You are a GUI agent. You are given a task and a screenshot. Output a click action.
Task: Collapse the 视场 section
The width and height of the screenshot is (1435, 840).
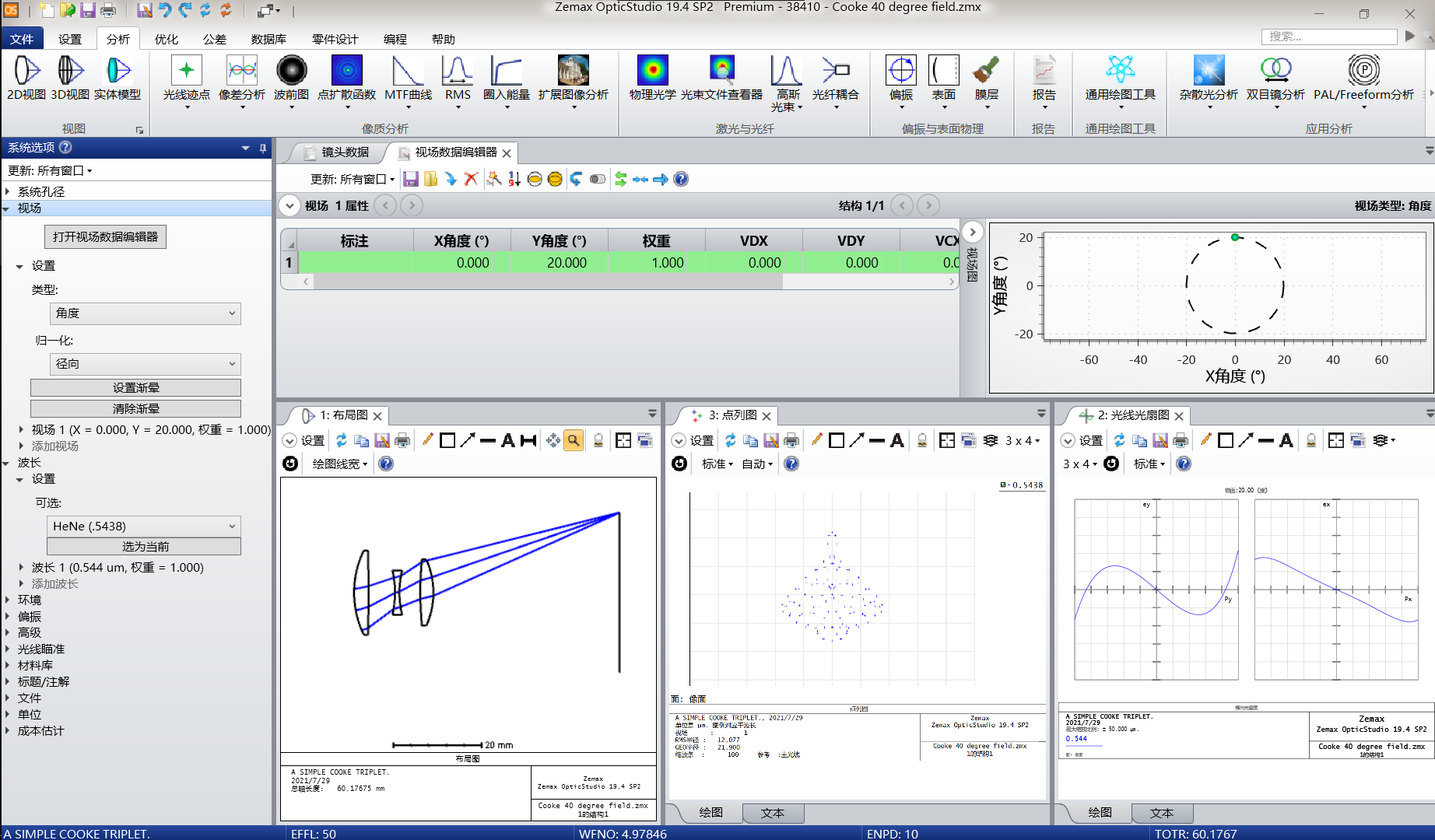click(7, 208)
